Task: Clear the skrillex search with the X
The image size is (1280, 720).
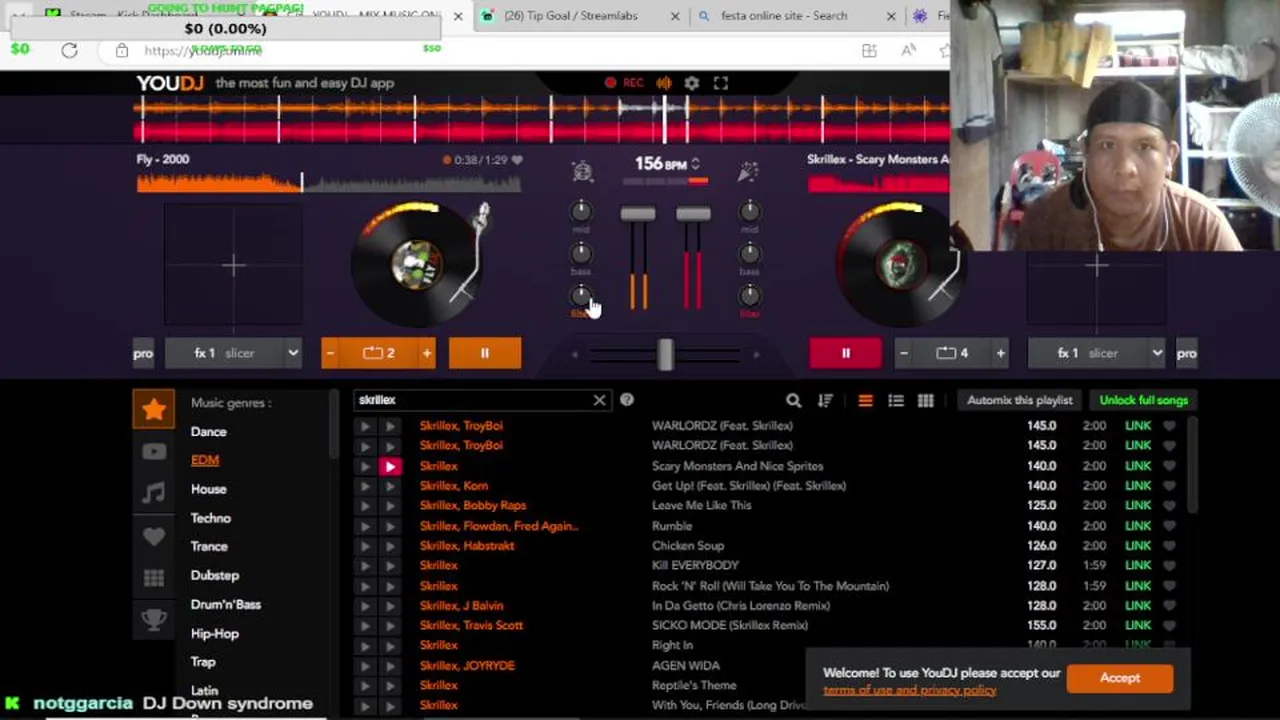Action: pyautogui.click(x=599, y=400)
